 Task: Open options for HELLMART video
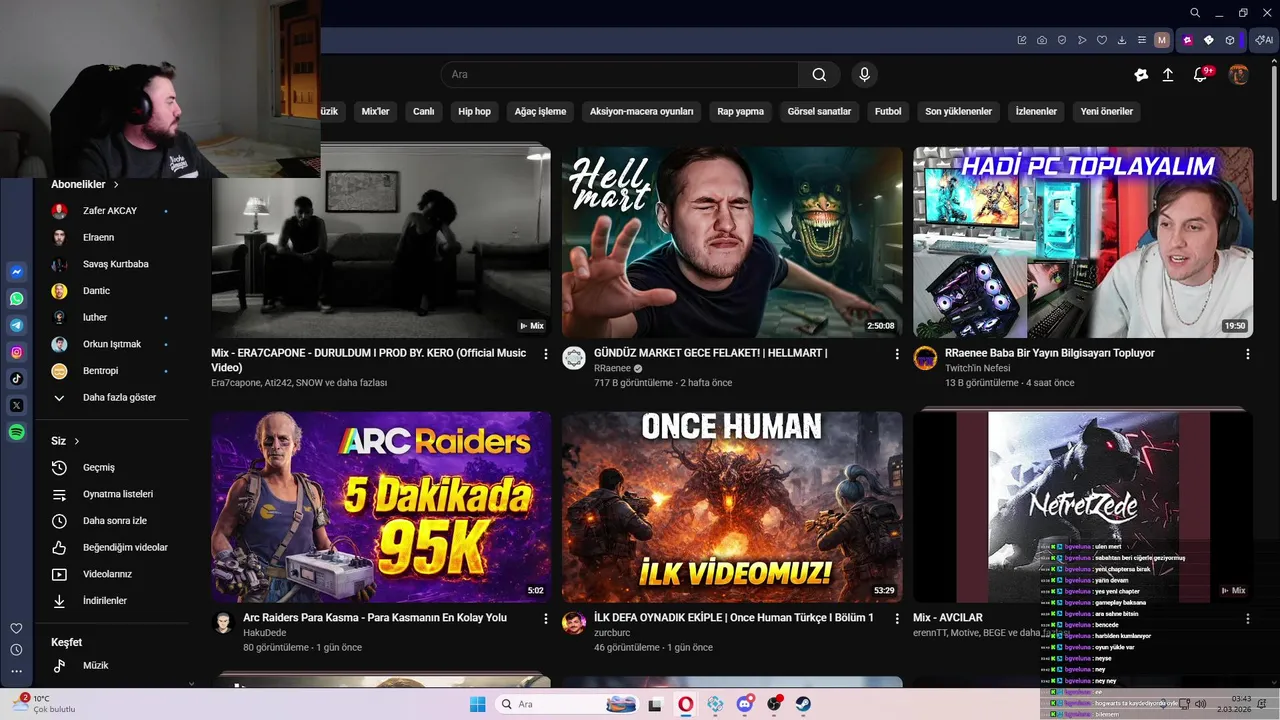(897, 354)
